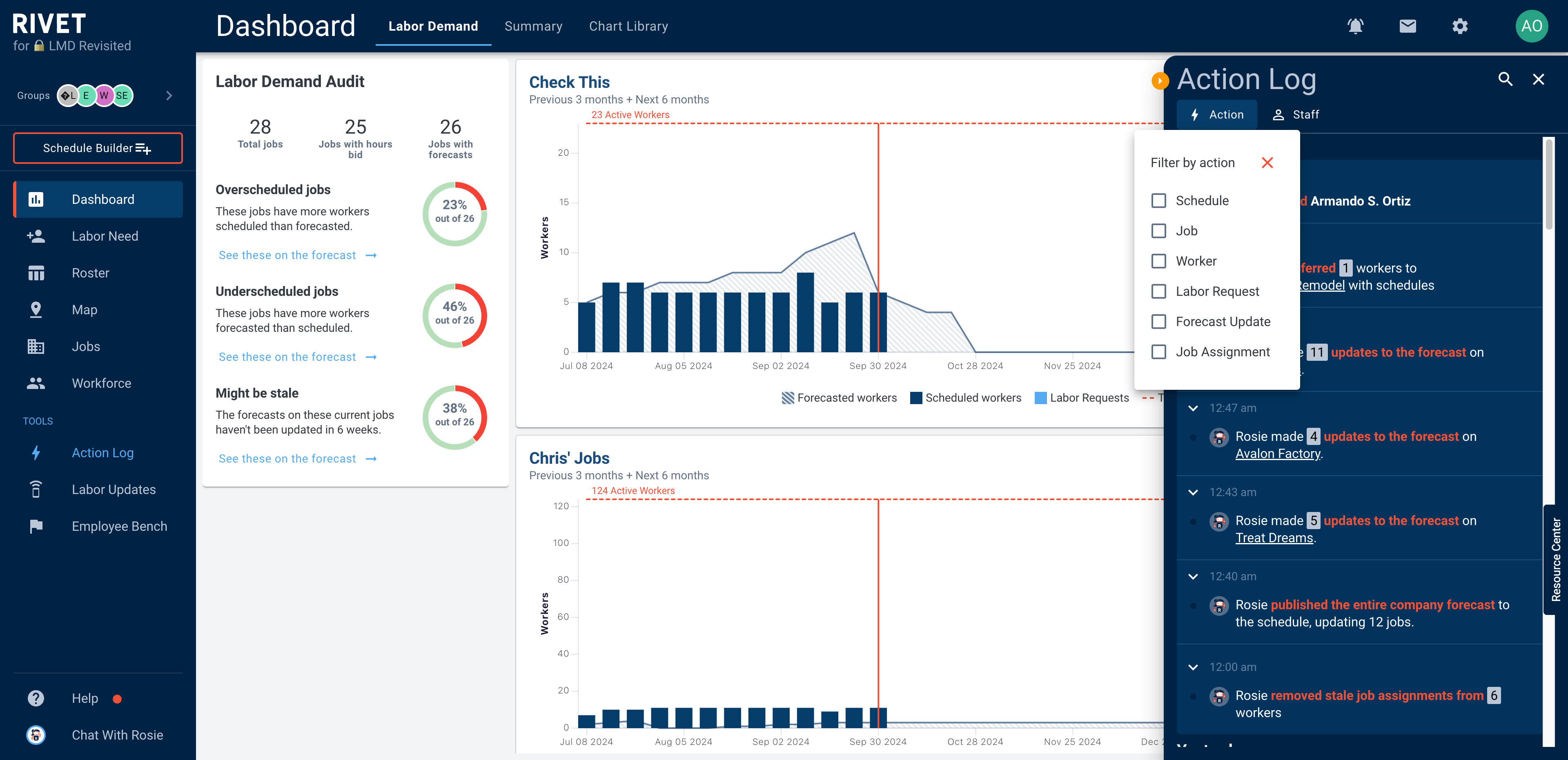The width and height of the screenshot is (1568, 760).
Task: Switch to the Summary tab
Action: [533, 26]
